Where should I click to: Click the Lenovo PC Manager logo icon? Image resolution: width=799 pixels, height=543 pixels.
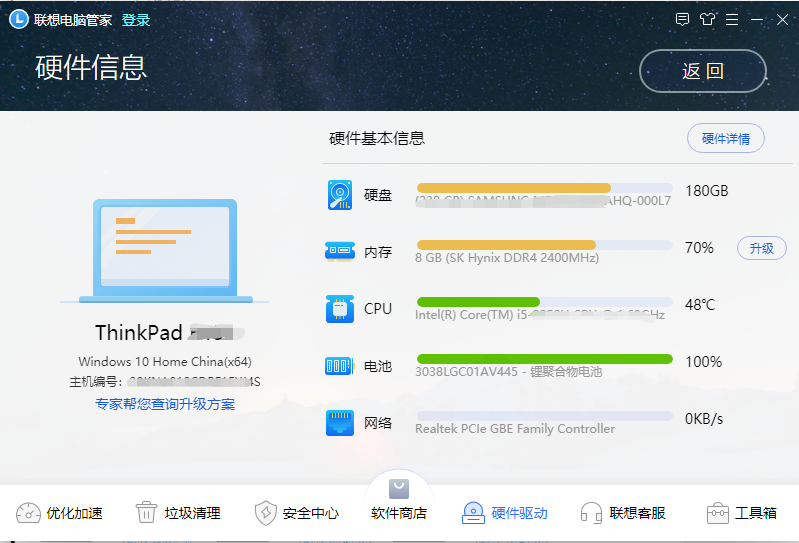point(19,19)
